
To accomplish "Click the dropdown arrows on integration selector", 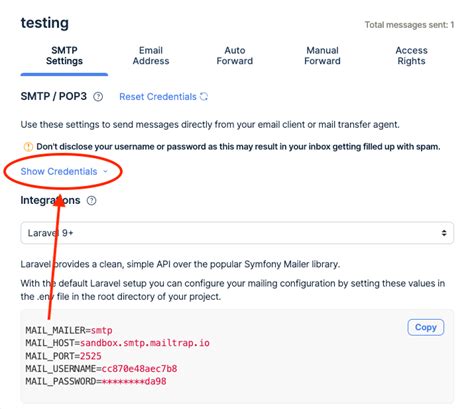I will point(444,233).
